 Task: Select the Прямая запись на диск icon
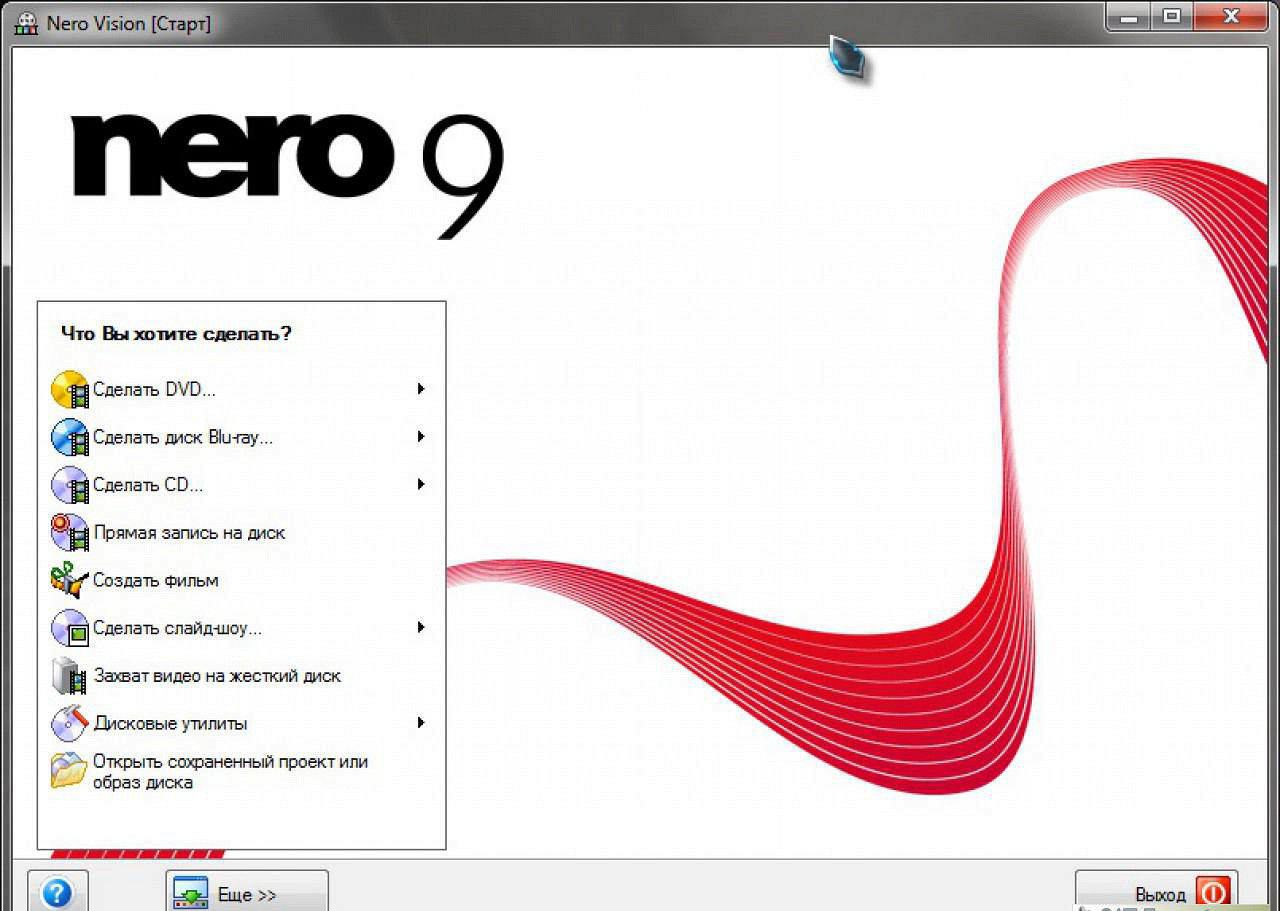(70, 533)
